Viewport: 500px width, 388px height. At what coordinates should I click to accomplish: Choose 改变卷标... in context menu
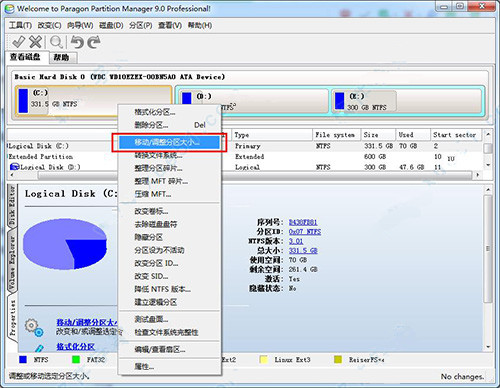170,211
